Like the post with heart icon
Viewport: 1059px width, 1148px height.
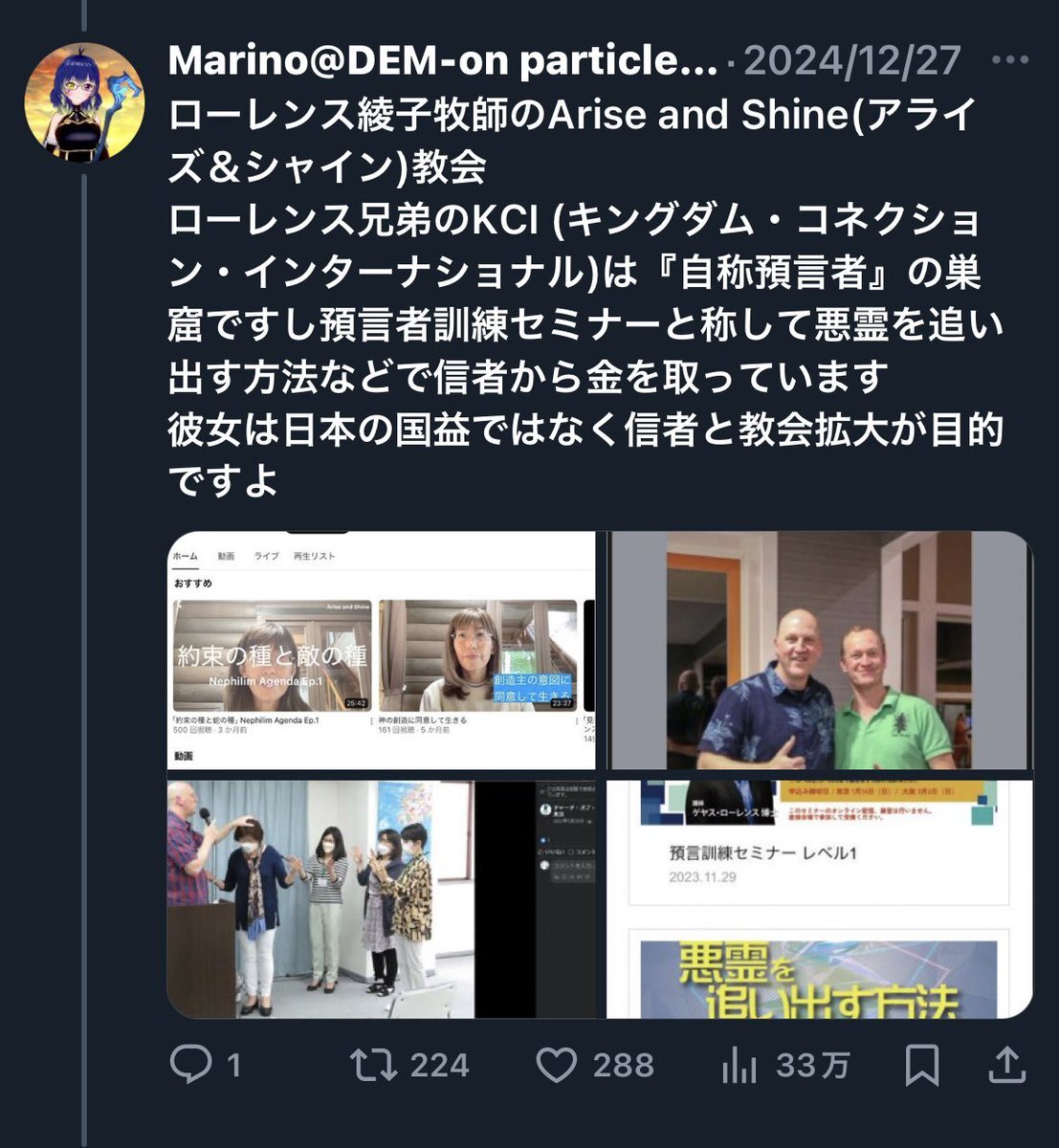557,1065
